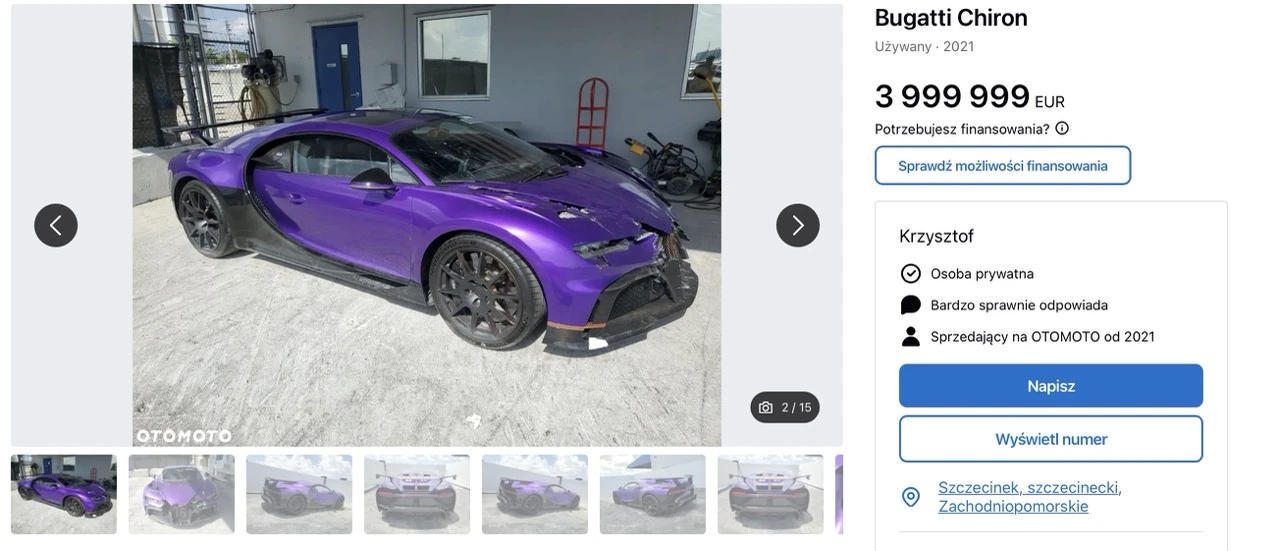Click the speech bubble response icon
The width and height of the screenshot is (1280, 551).
click(911, 305)
